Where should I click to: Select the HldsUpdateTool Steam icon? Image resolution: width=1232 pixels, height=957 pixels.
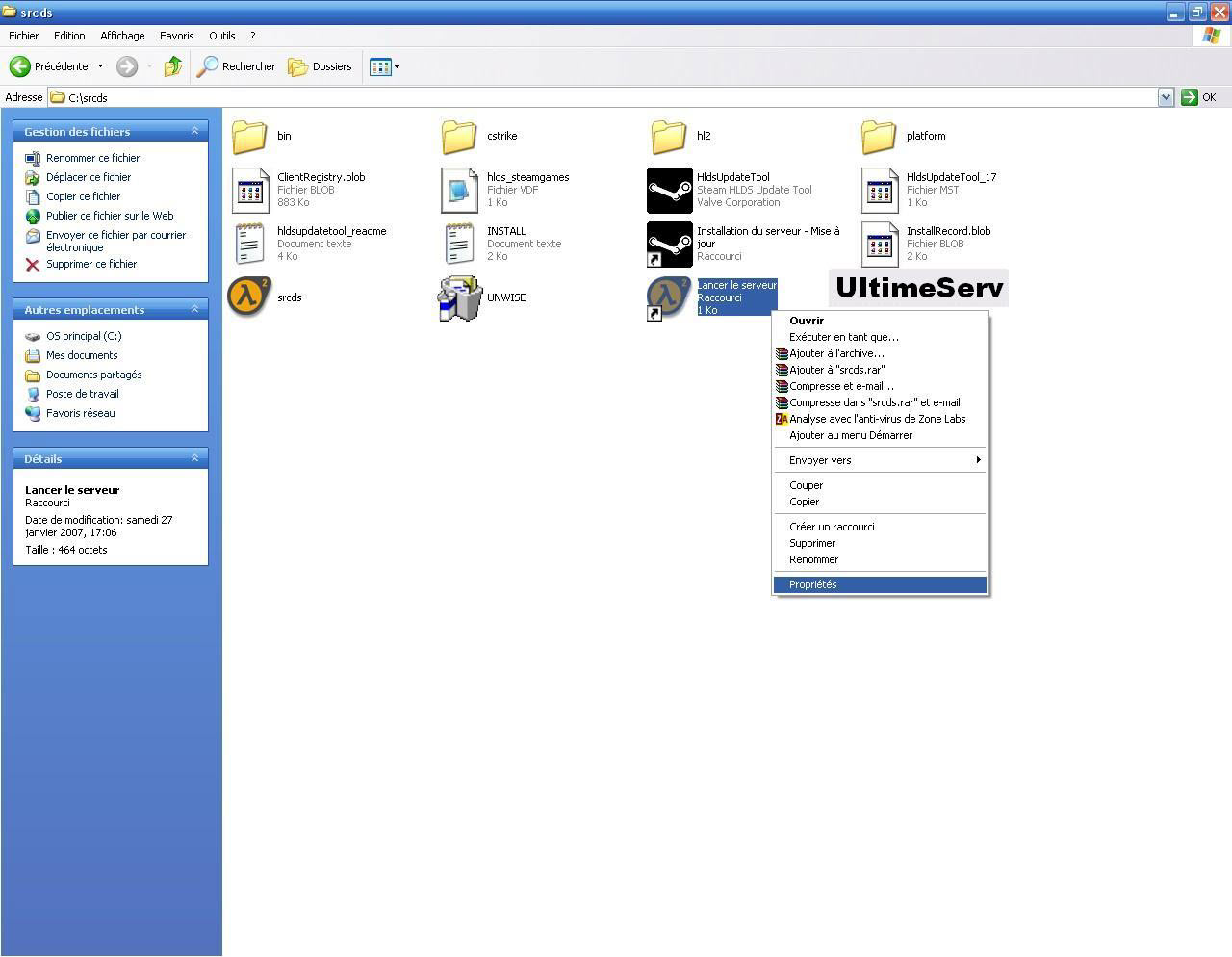(x=669, y=191)
